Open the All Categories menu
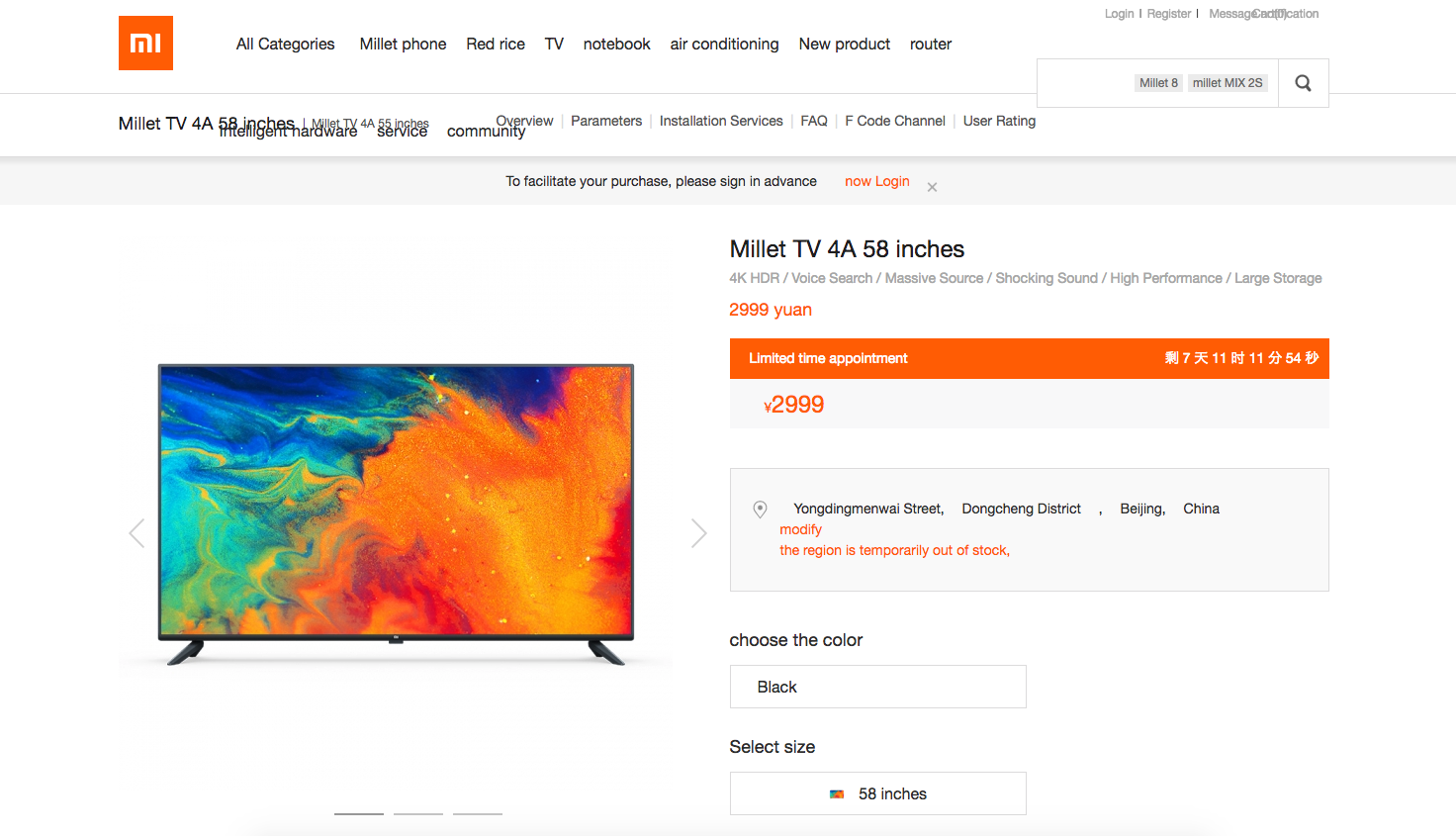 pos(285,44)
